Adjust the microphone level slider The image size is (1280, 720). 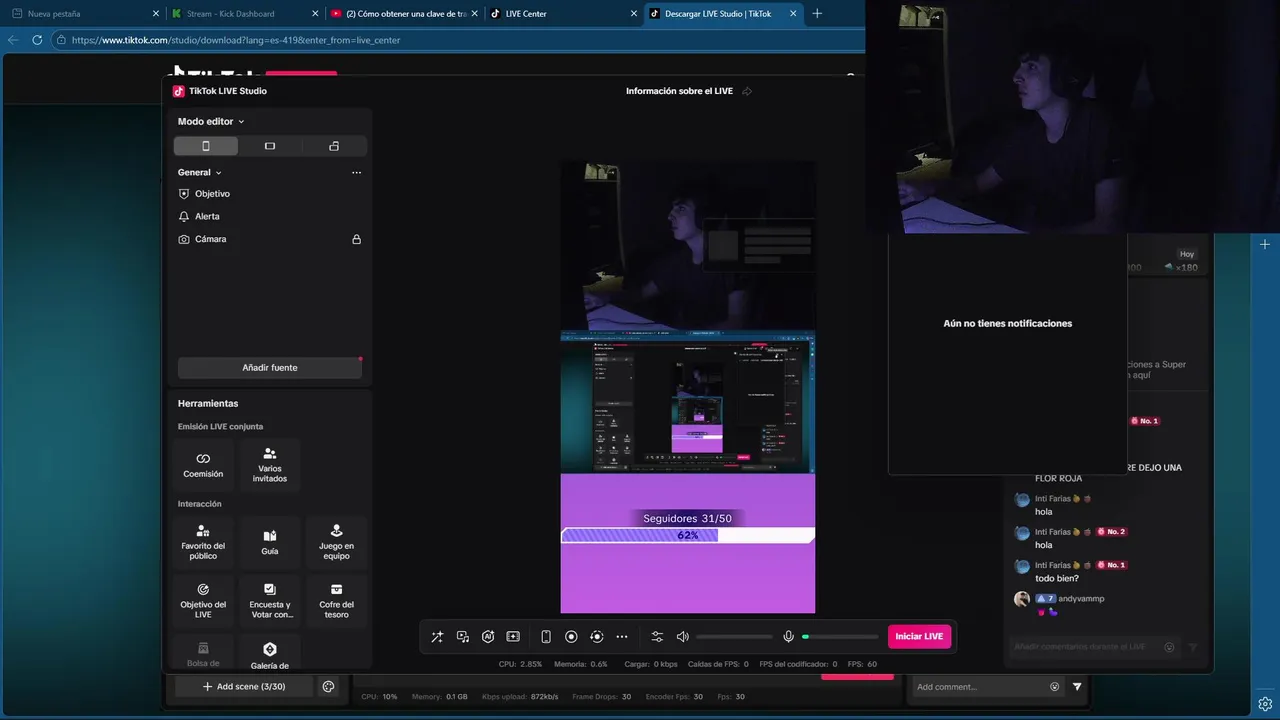[x=840, y=637]
